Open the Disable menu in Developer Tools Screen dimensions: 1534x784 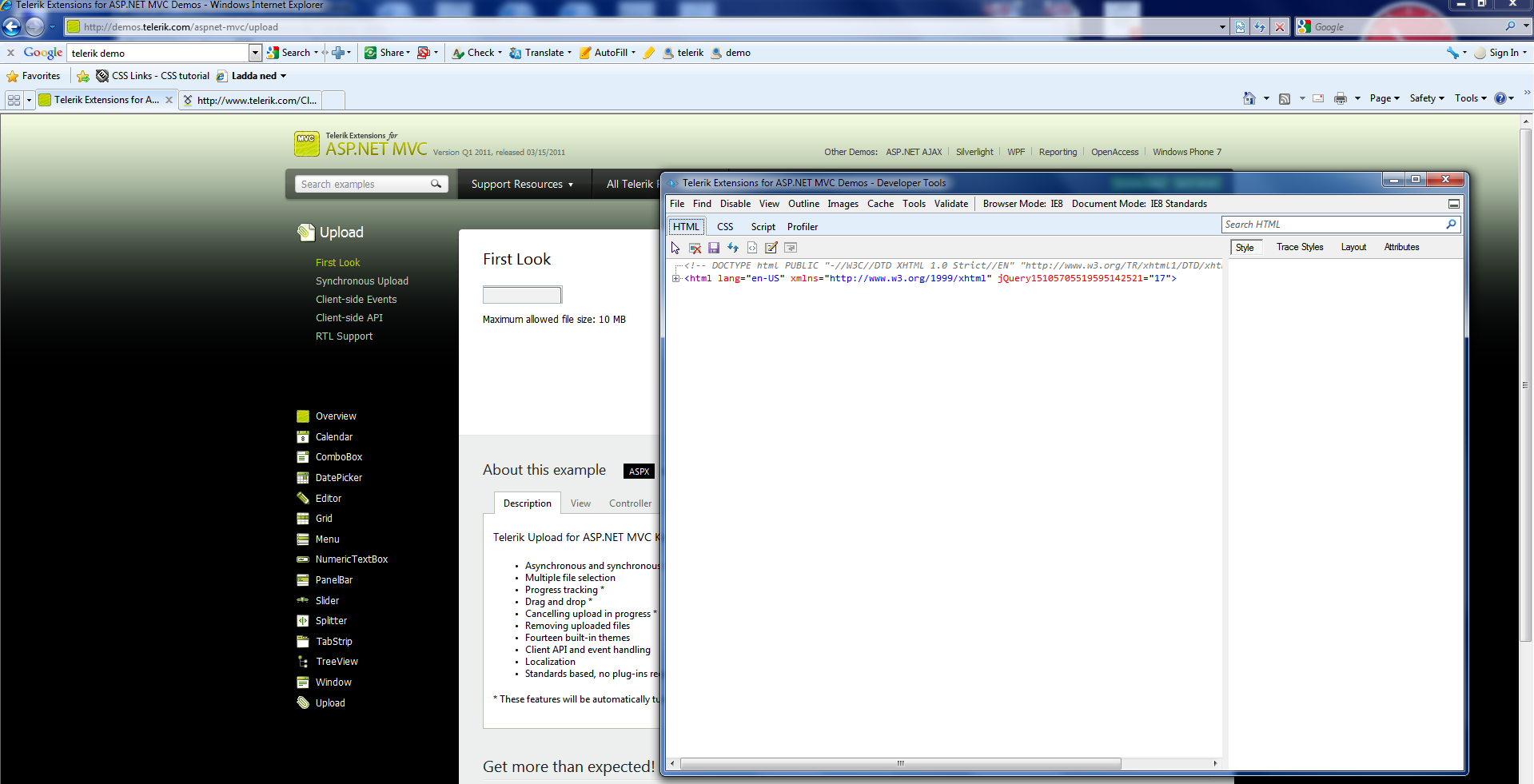(x=735, y=204)
